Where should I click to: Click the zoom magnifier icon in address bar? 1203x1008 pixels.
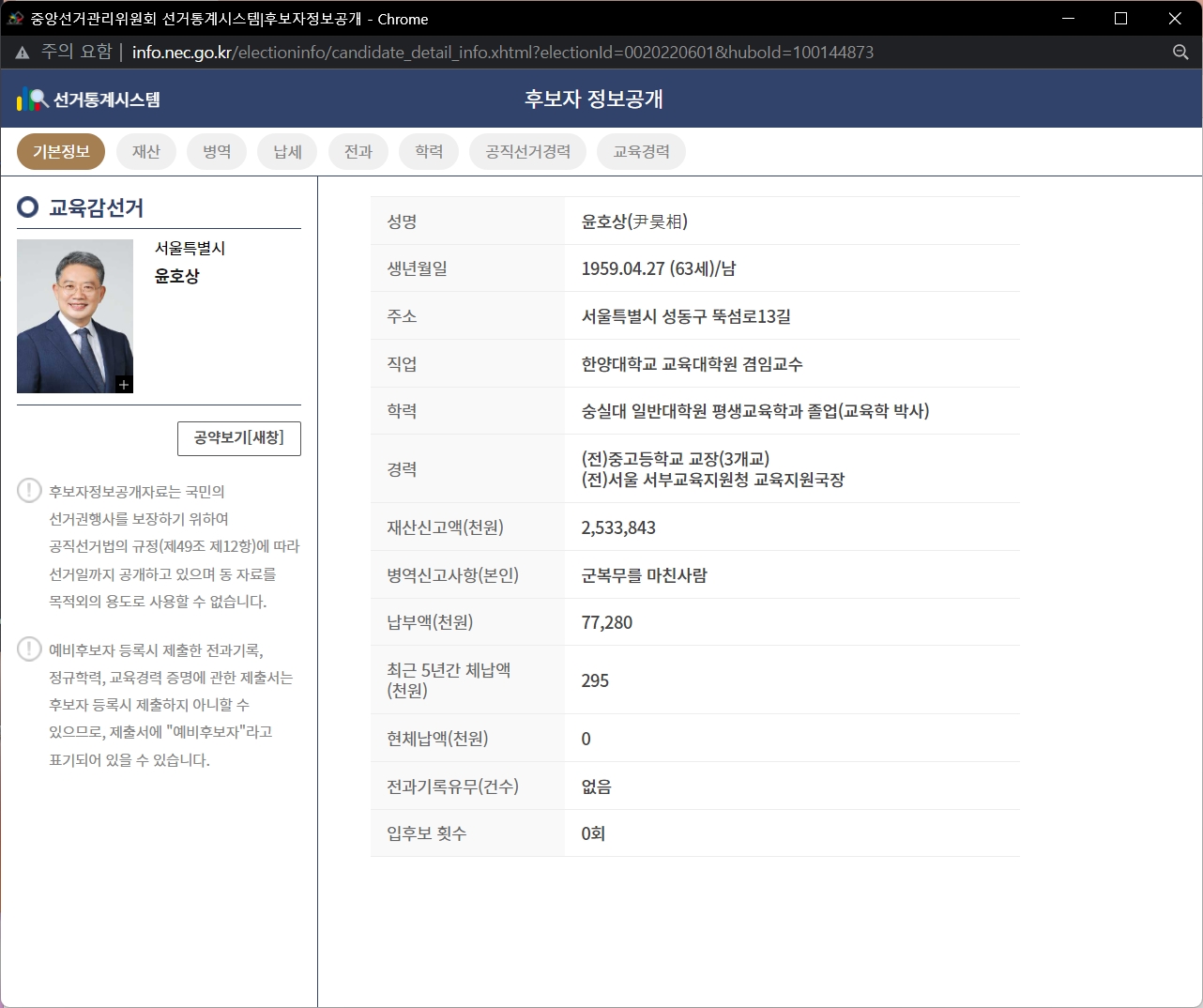[1180, 53]
